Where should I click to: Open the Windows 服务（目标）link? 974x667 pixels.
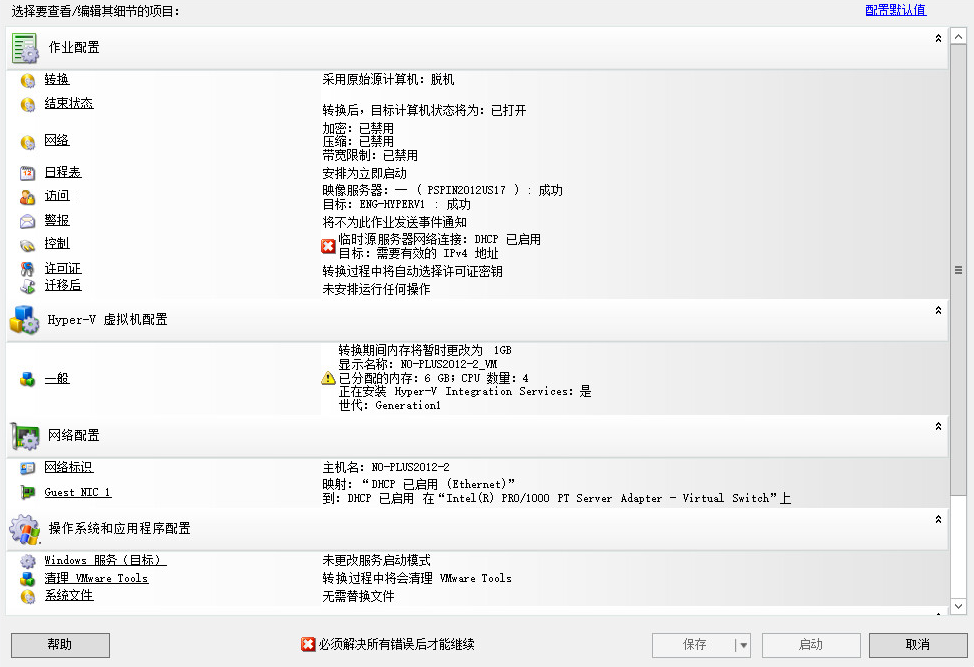click(x=105, y=560)
